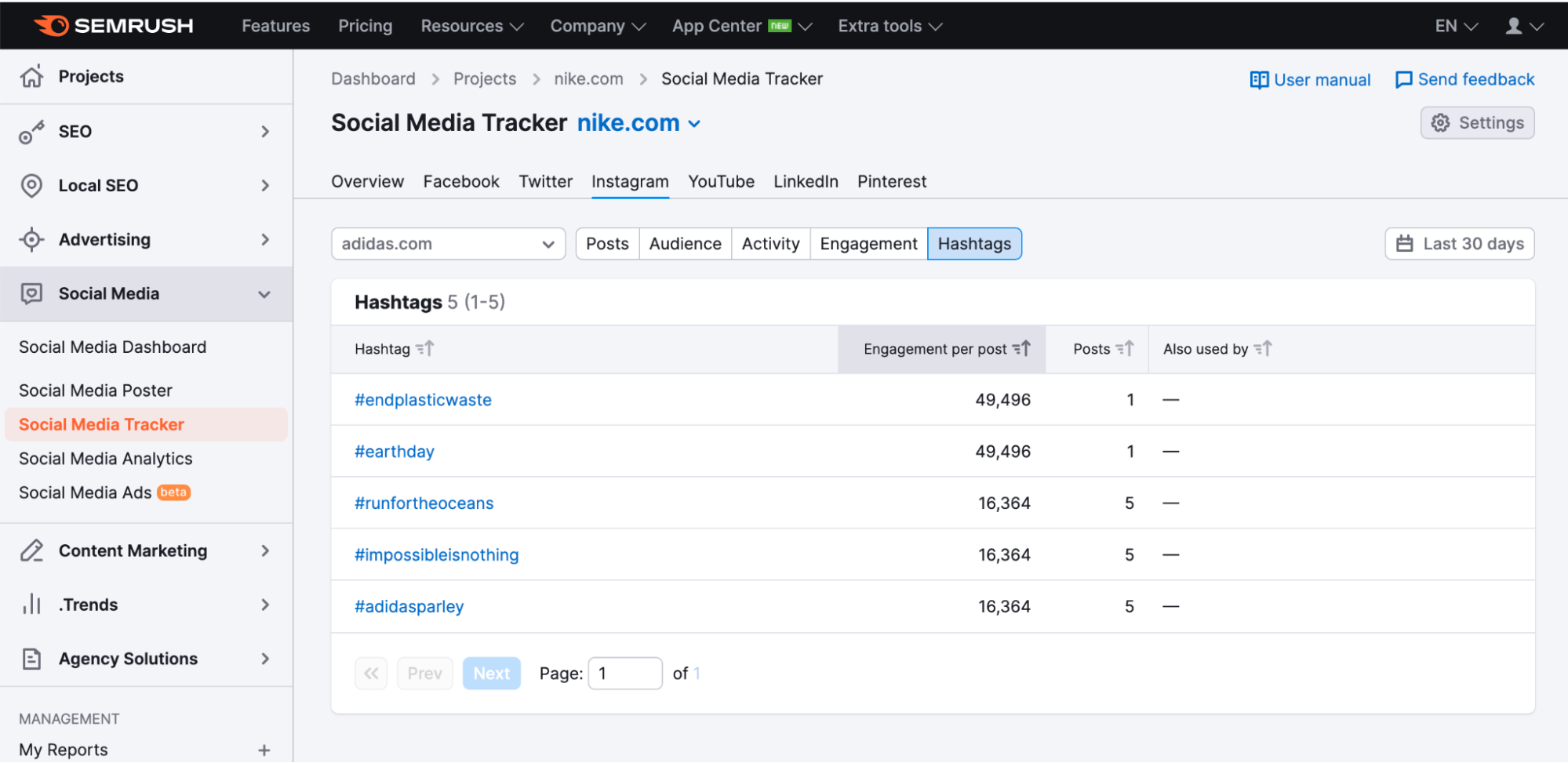Select the Audience report button
The height and width of the screenshot is (763, 1568).
pos(685,244)
